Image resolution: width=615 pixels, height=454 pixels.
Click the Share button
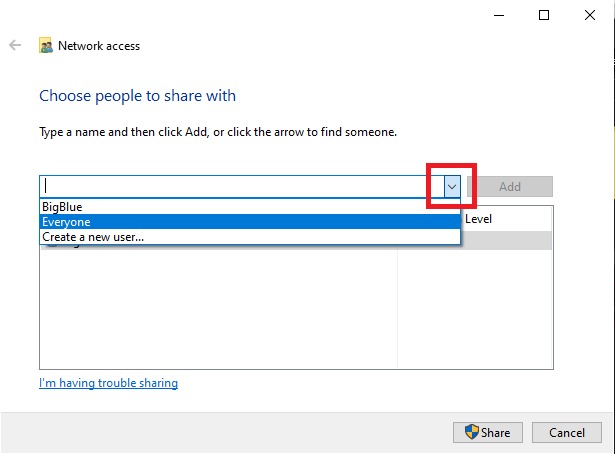[487, 432]
